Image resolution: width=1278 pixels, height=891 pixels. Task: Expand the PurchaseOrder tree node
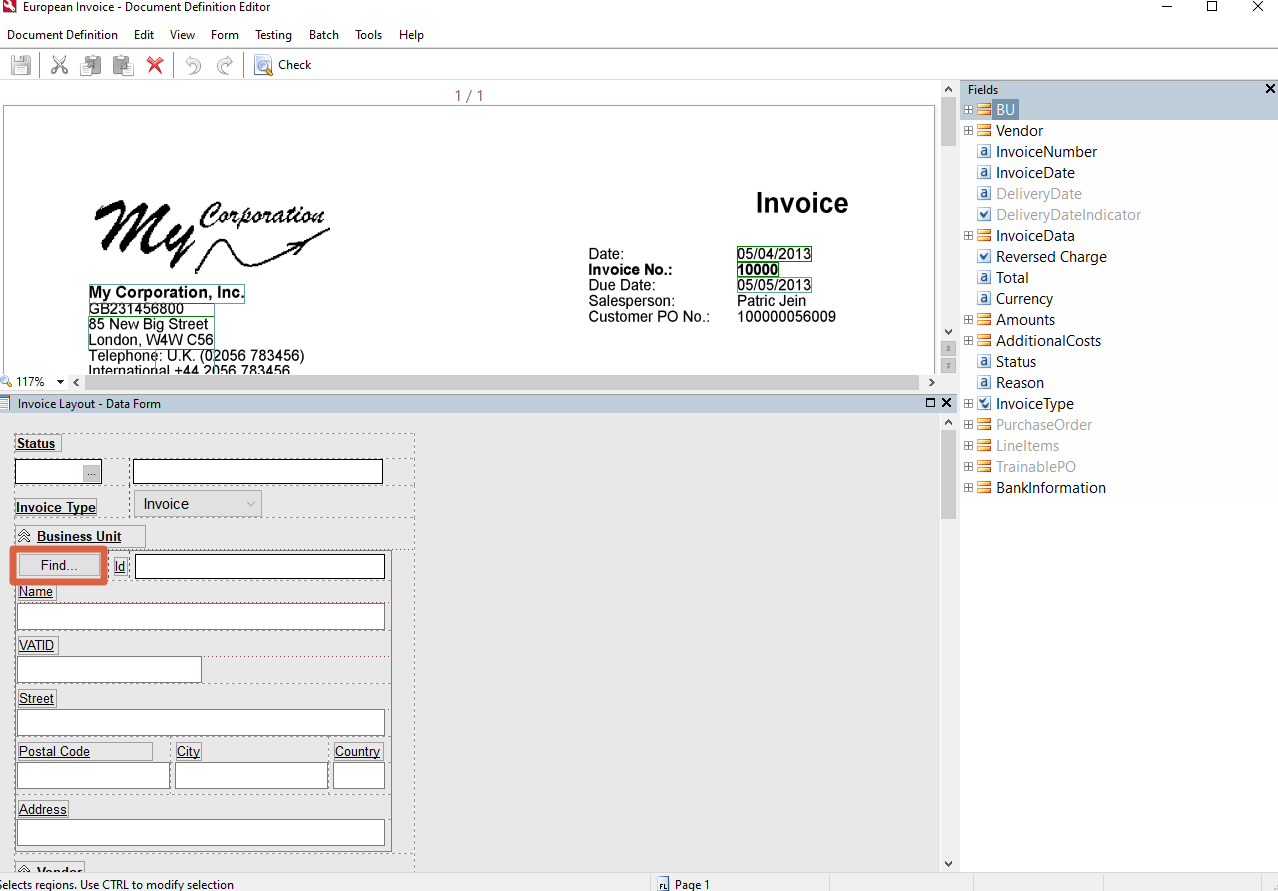pos(968,425)
